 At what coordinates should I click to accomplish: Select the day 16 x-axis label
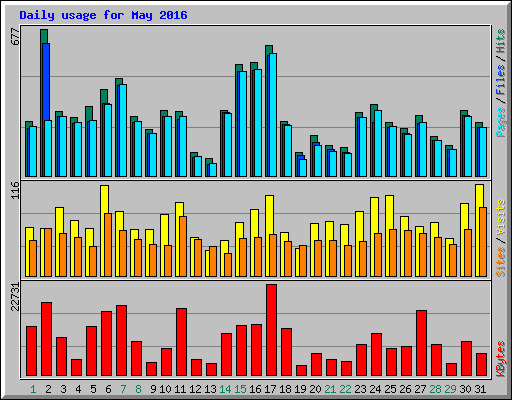click(x=255, y=389)
